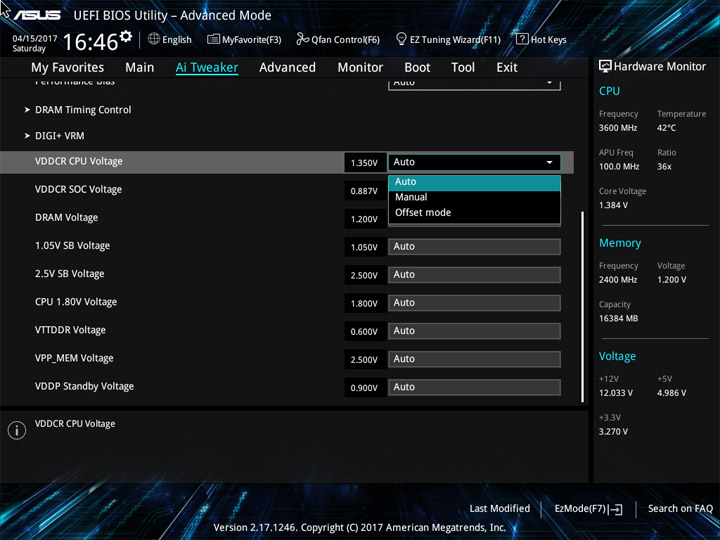Click CPU frequency 3600 MHz reading
Image resolution: width=720 pixels, height=540 pixels.
[618, 128]
